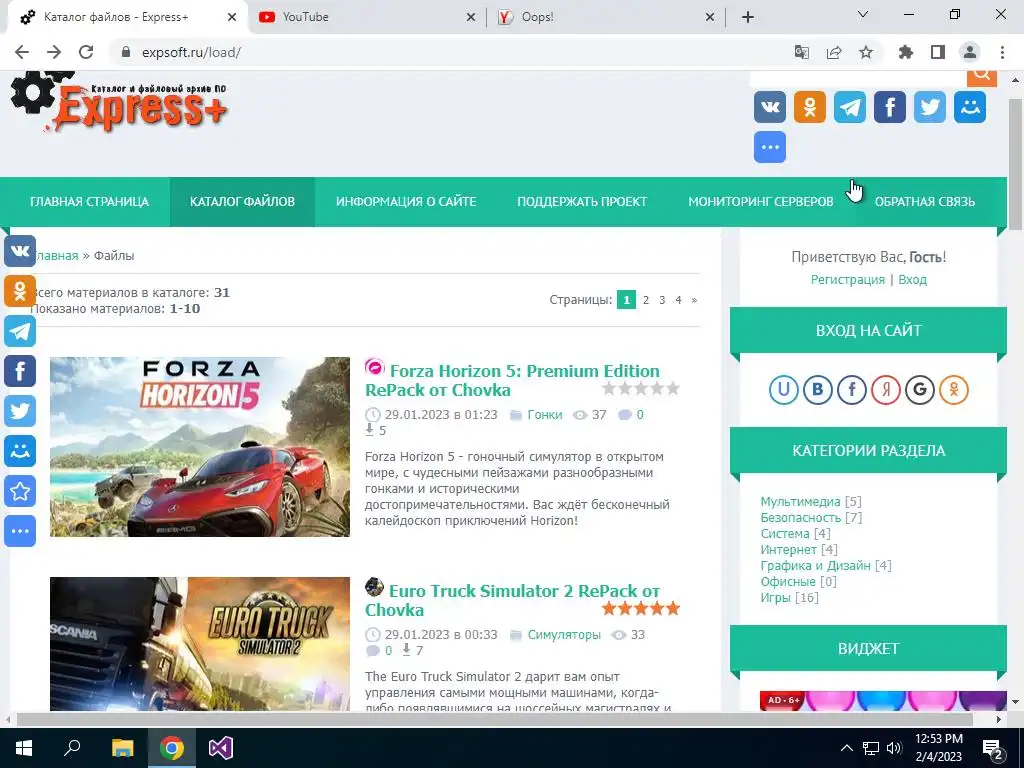Click Twitter icon in left floating sidebar
This screenshot has height=768, width=1024.
click(x=20, y=411)
